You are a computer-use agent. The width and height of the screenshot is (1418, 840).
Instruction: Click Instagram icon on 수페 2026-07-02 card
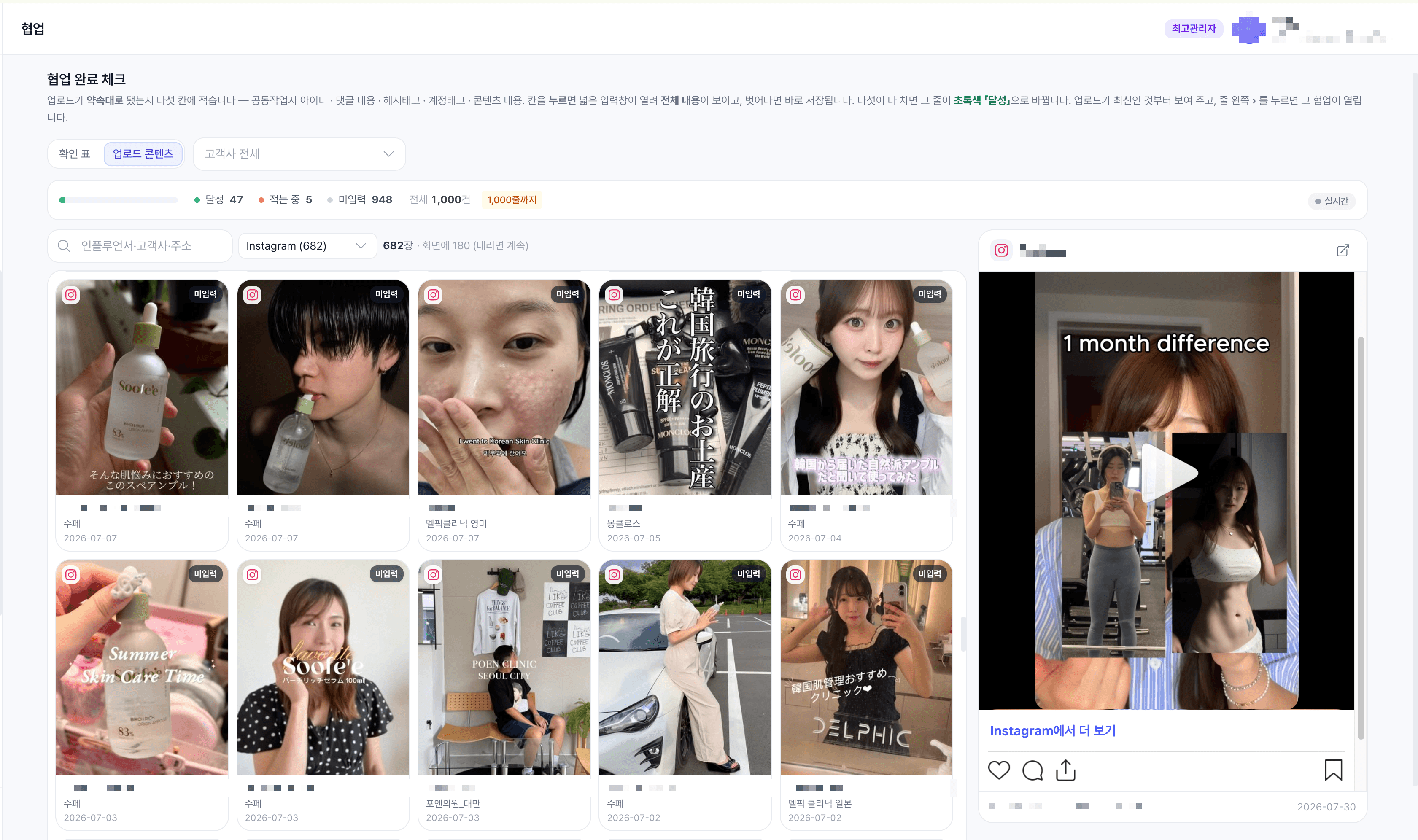pos(614,574)
